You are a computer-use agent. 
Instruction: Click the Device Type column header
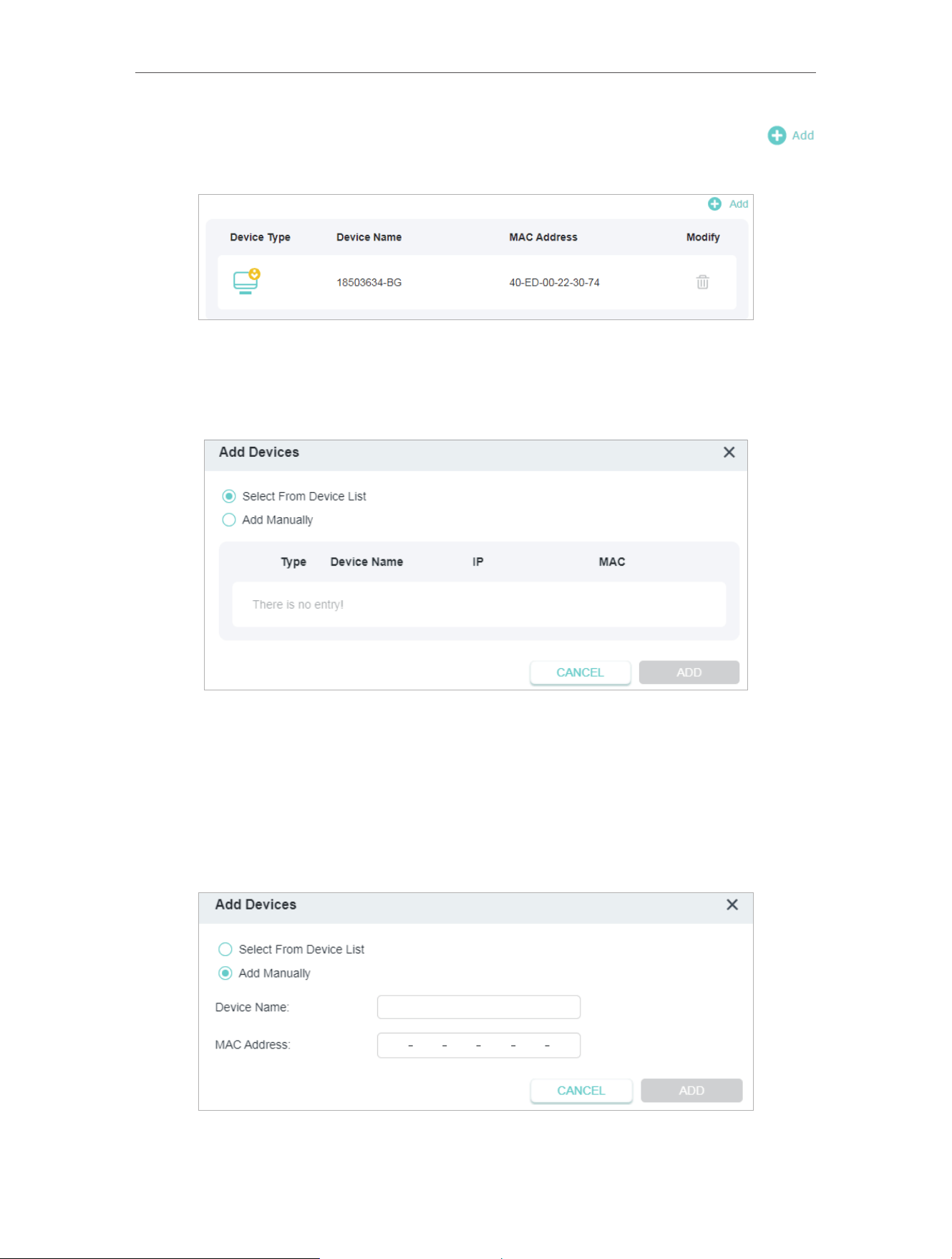260,237
